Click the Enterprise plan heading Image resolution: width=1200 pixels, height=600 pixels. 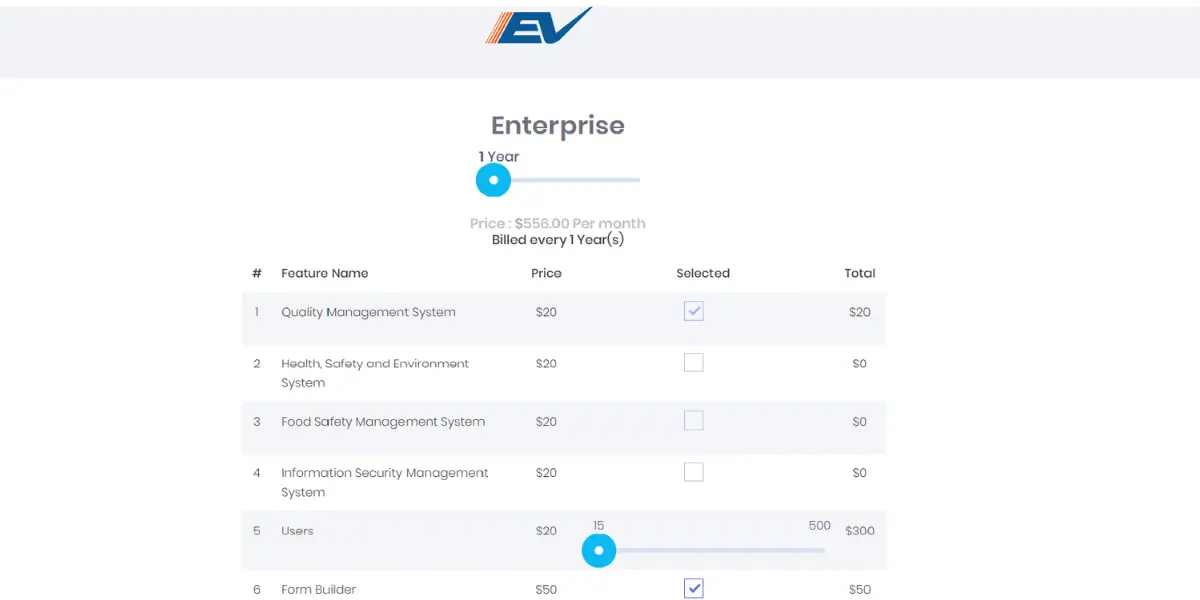pos(558,126)
